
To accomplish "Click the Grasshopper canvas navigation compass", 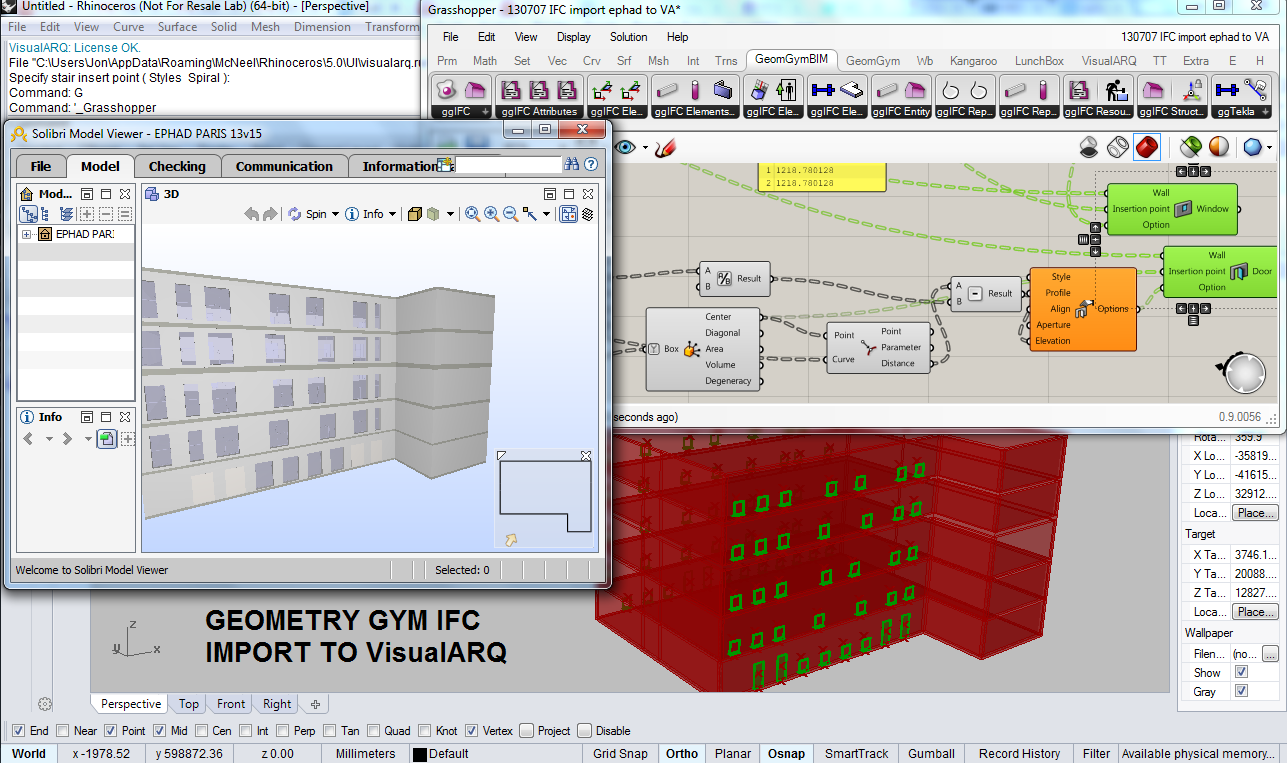I will tap(1244, 373).
